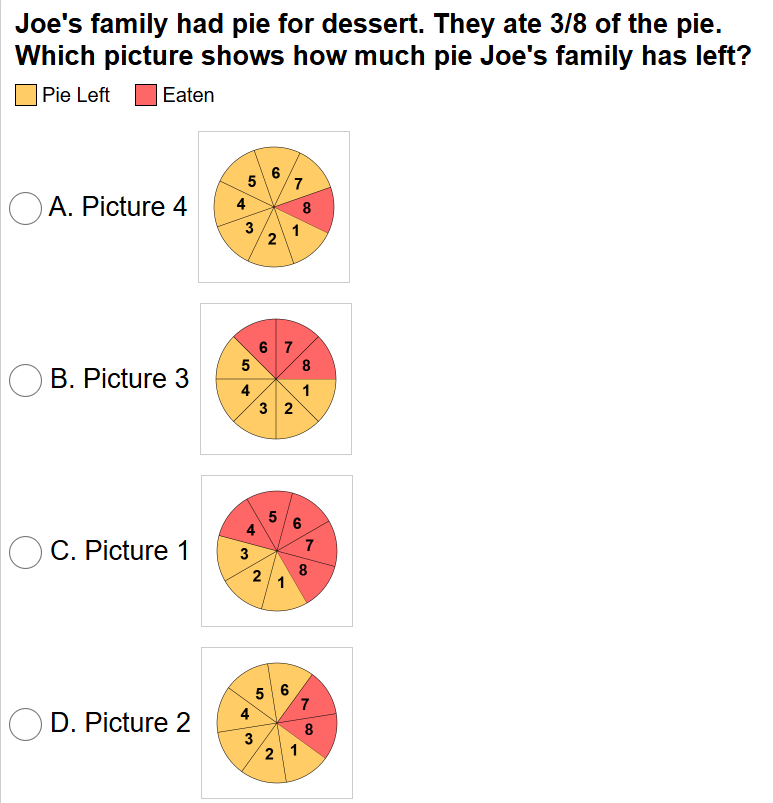Click the "B. Picture 3" answer label
773x803 pixels.
pyautogui.click(x=119, y=379)
